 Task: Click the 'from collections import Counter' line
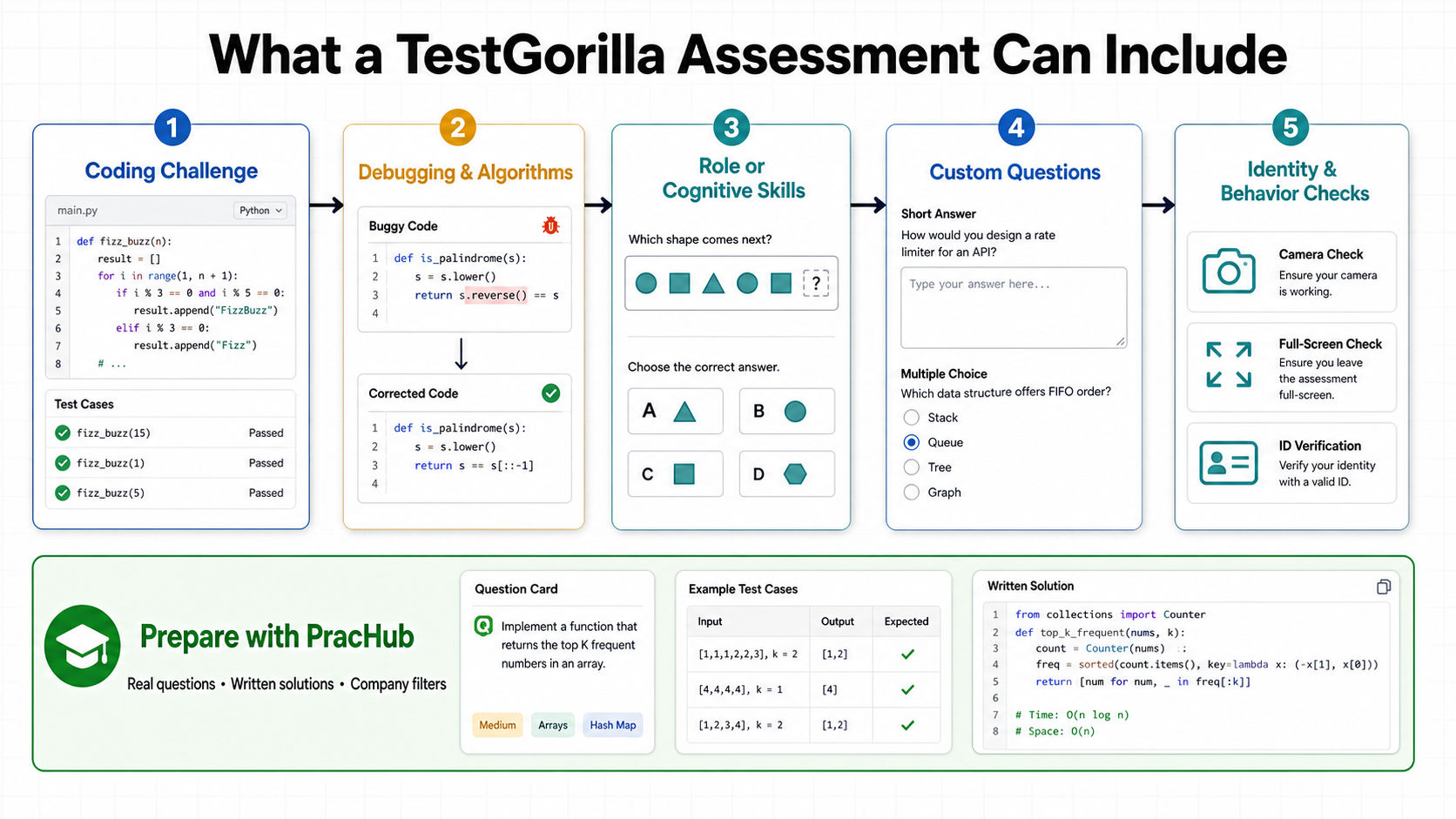pyautogui.click(x=1110, y=614)
